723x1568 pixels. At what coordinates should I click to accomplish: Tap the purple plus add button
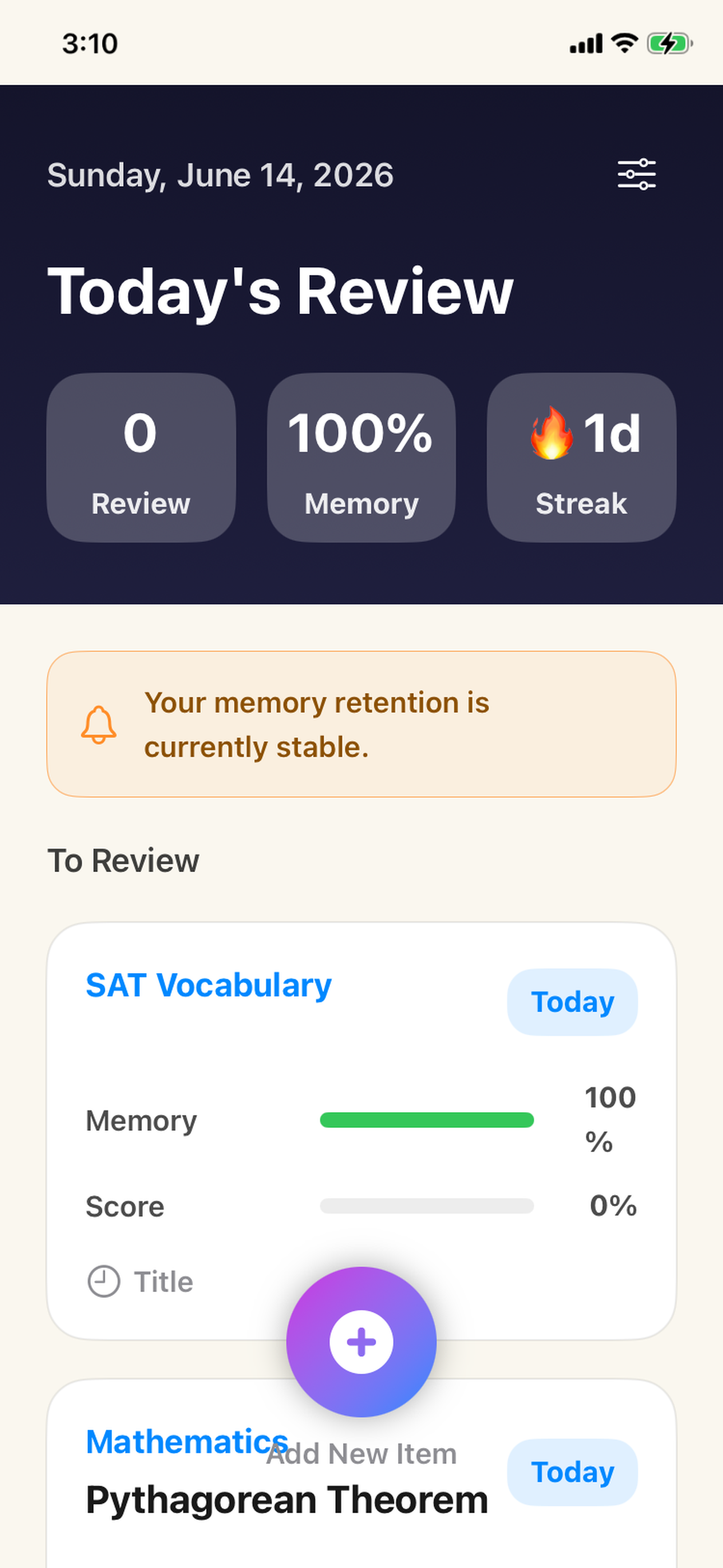pos(361,1342)
